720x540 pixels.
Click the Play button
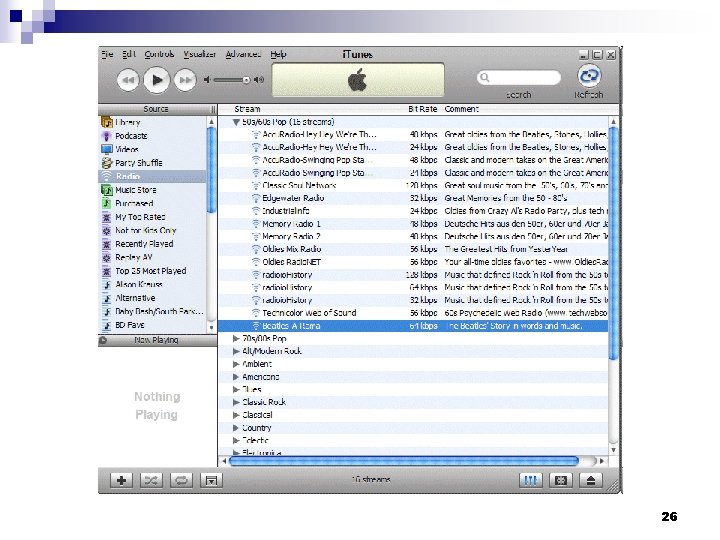[x=157, y=80]
